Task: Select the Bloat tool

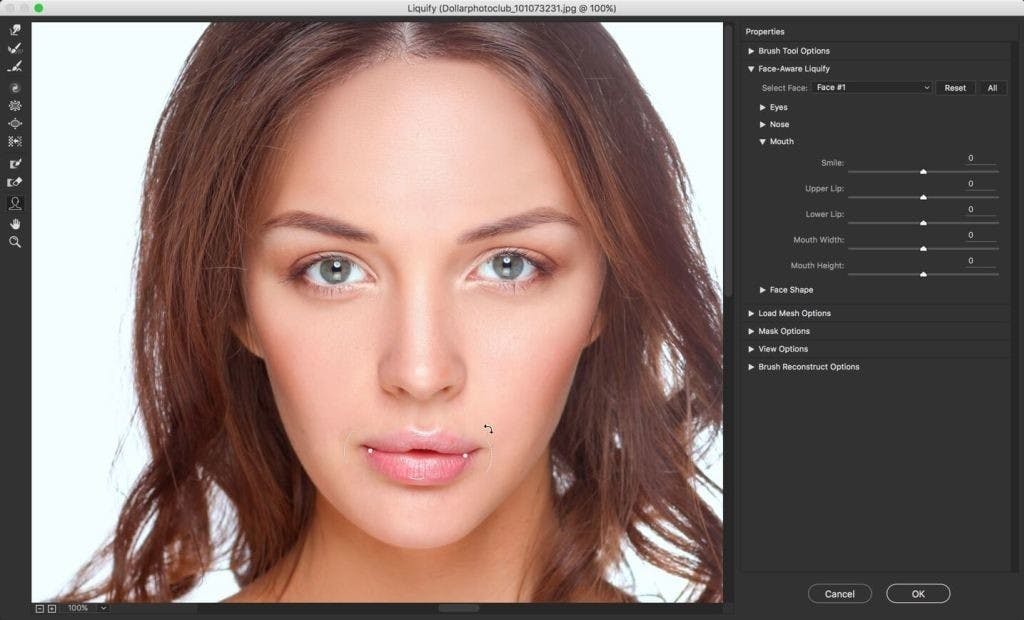Action: pos(14,123)
